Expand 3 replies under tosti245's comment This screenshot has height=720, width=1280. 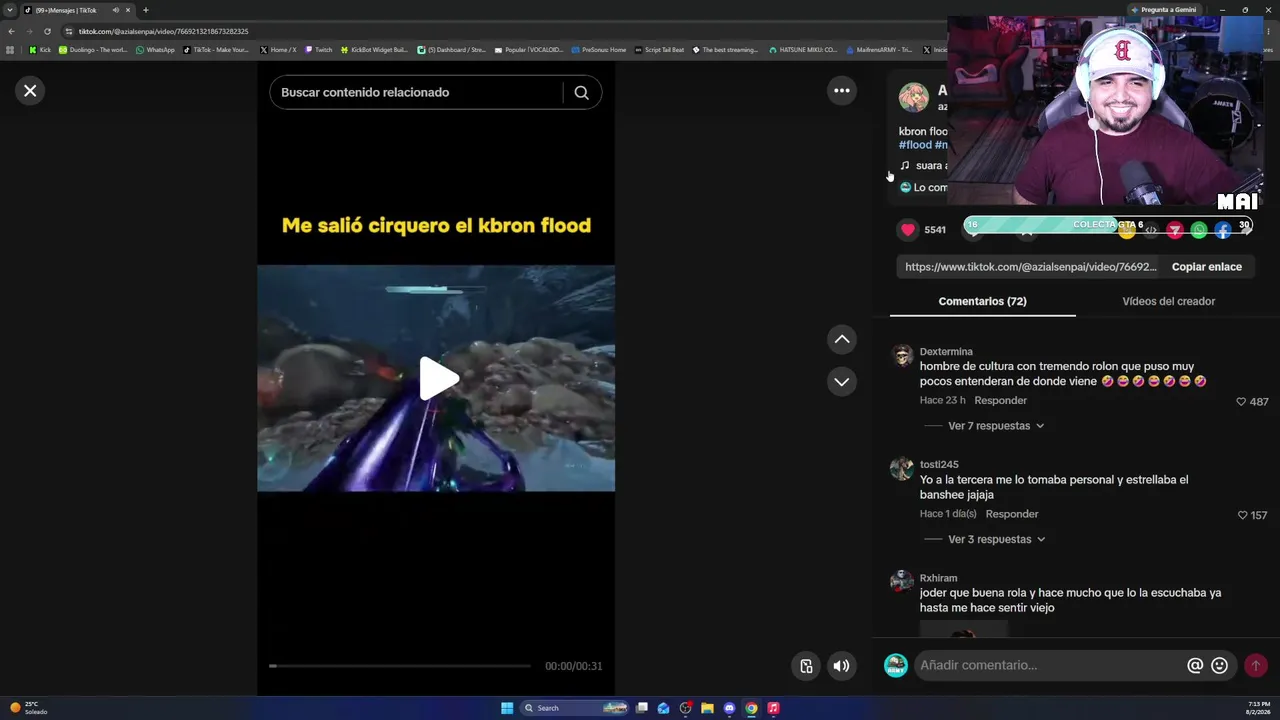point(996,539)
